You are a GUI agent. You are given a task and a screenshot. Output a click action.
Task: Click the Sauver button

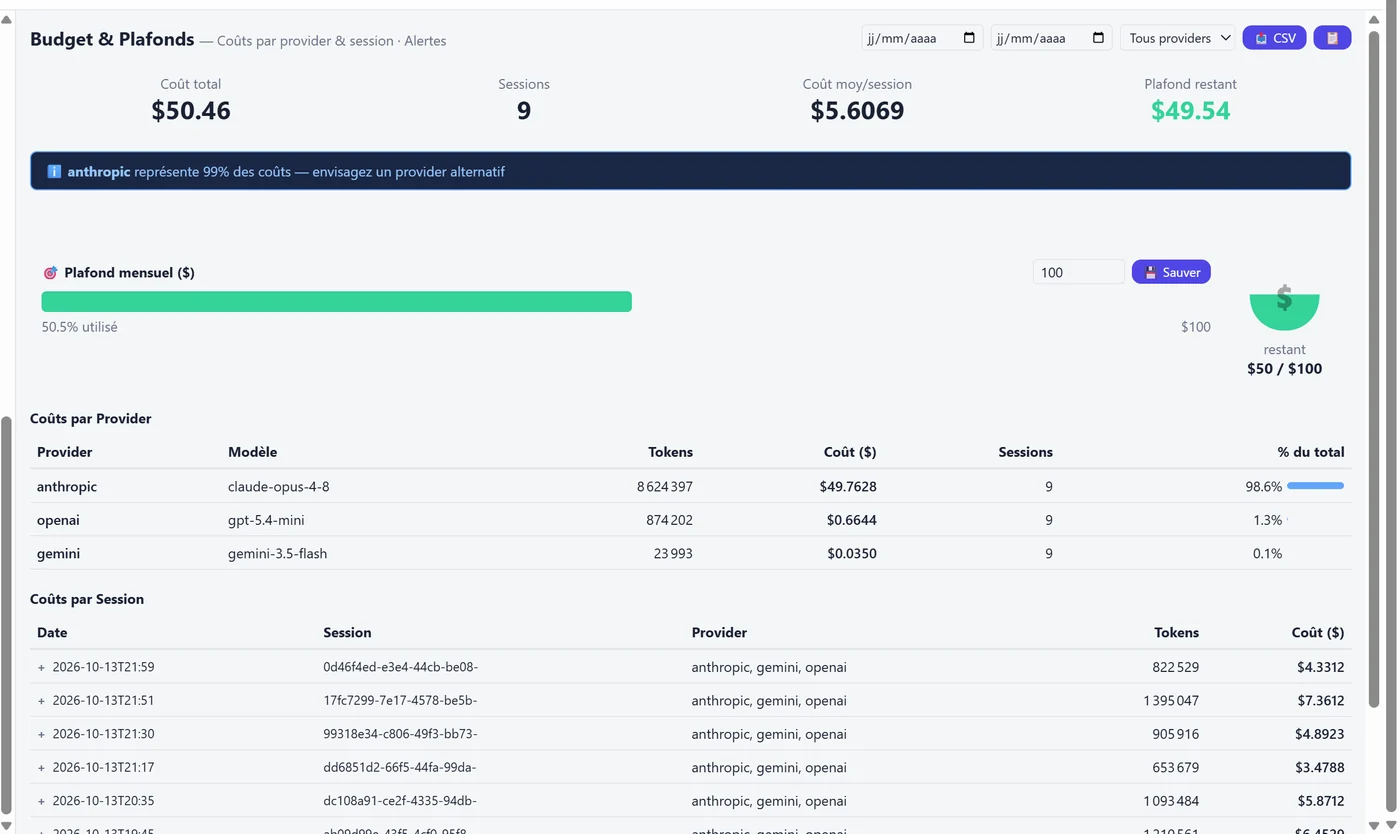click(1171, 272)
